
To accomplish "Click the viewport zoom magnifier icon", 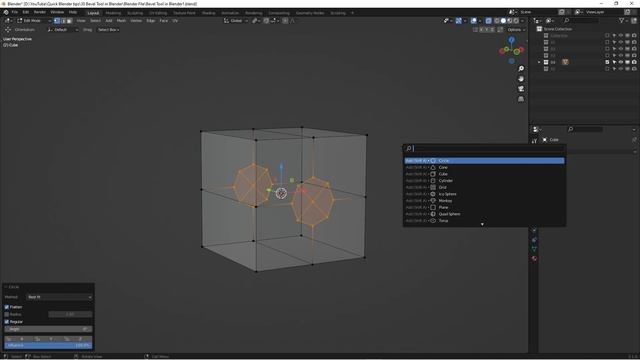I will pyautogui.click(x=521, y=69).
